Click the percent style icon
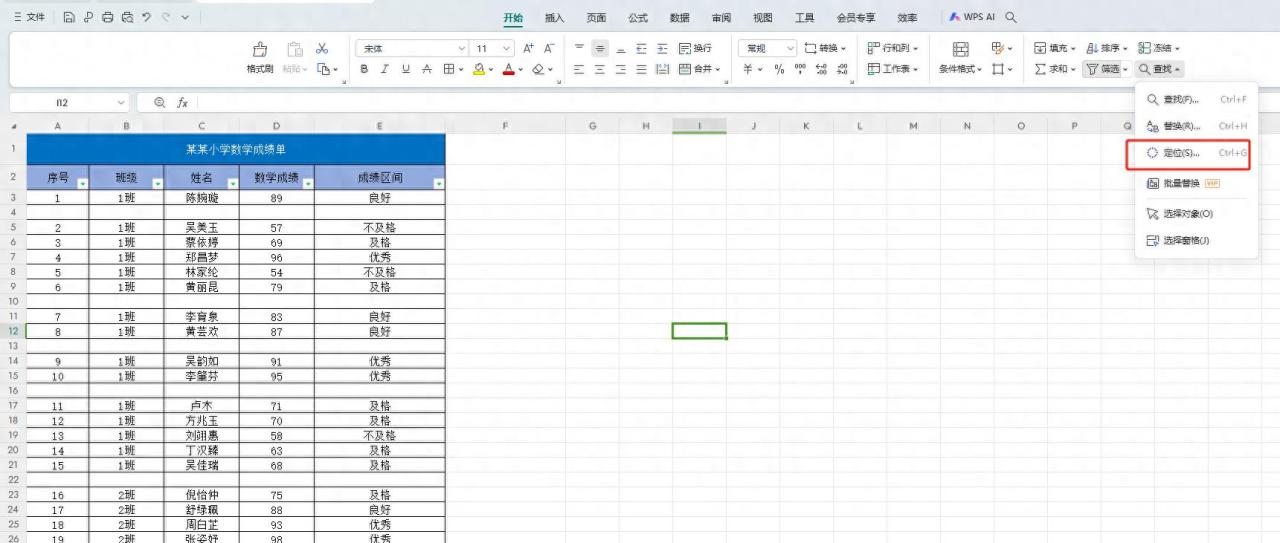Screen dimensions: 1280x543 click(x=779, y=69)
